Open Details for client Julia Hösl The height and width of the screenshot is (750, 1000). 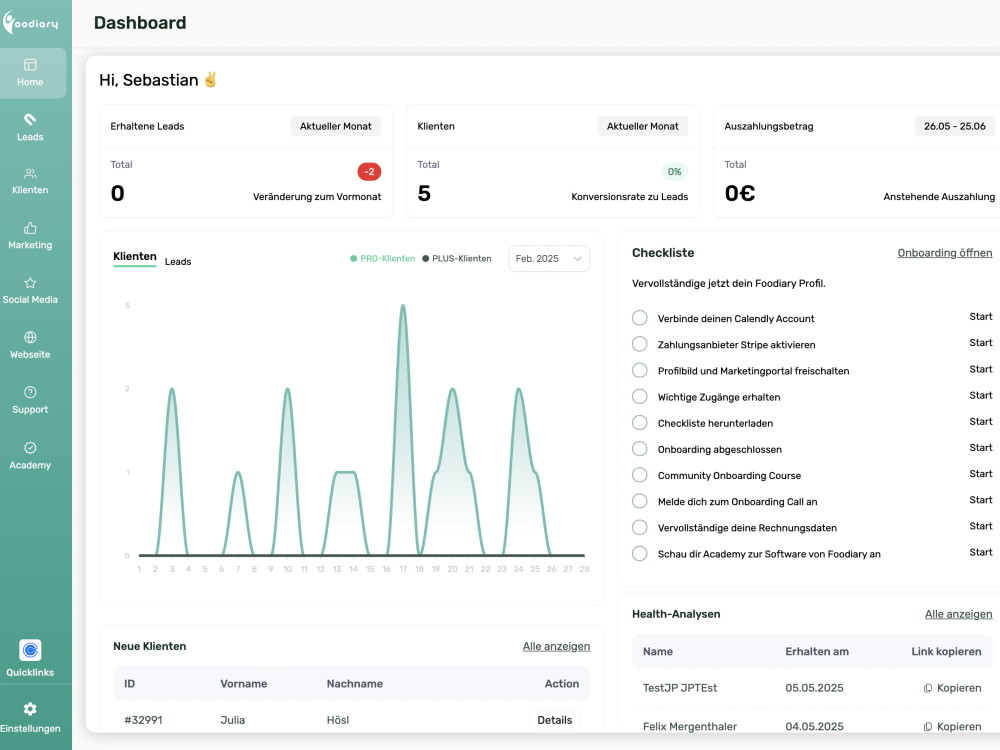[554, 720]
